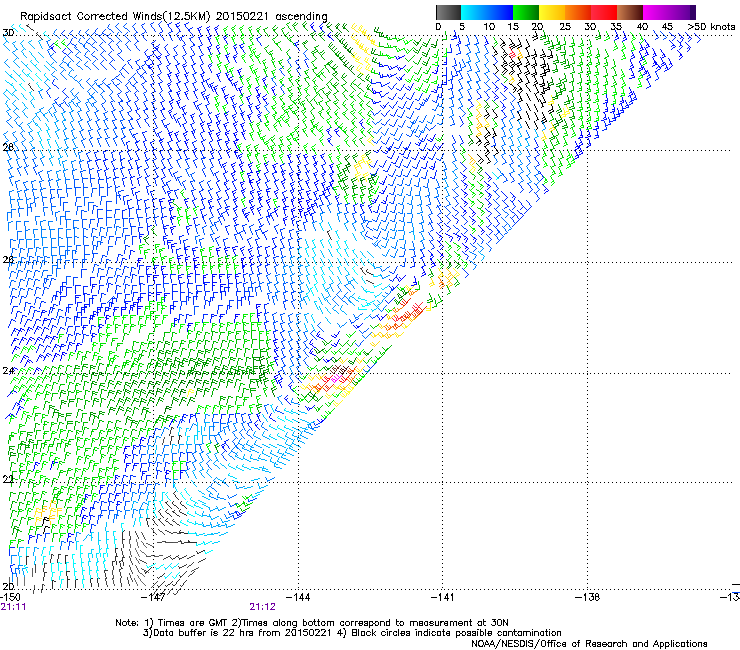Click the cyan 5-10 knots legend swatch
Viewport: 740px width, 650px height.
coord(474,13)
